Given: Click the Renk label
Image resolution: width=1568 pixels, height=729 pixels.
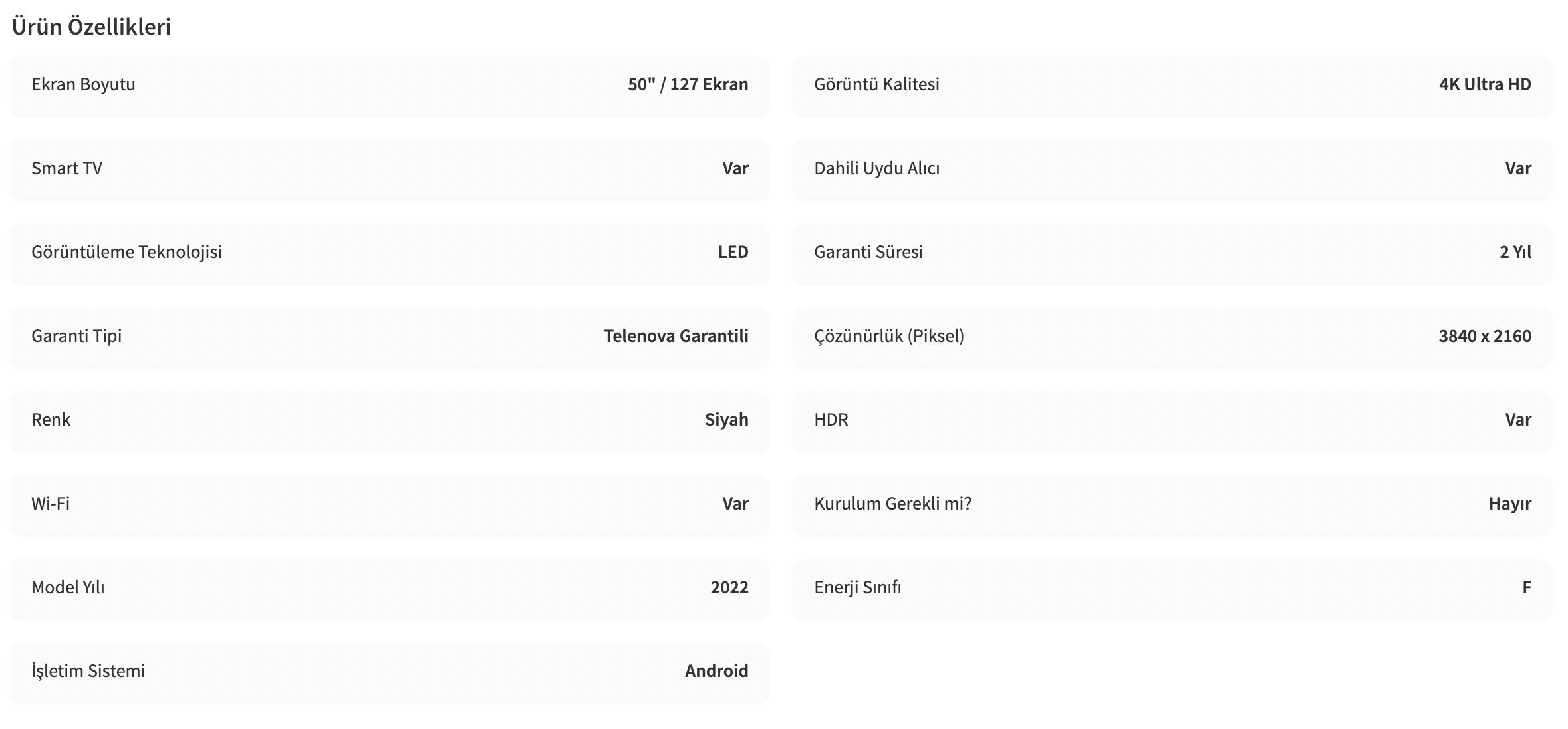Looking at the screenshot, I should (51, 420).
